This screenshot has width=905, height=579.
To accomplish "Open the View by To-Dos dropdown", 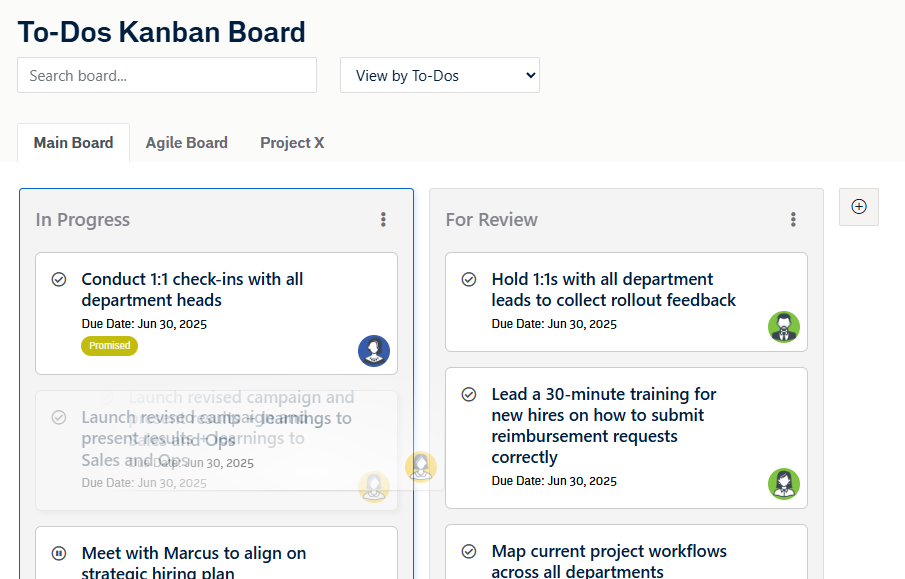I will pyautogui.click(x=439, y=75).
